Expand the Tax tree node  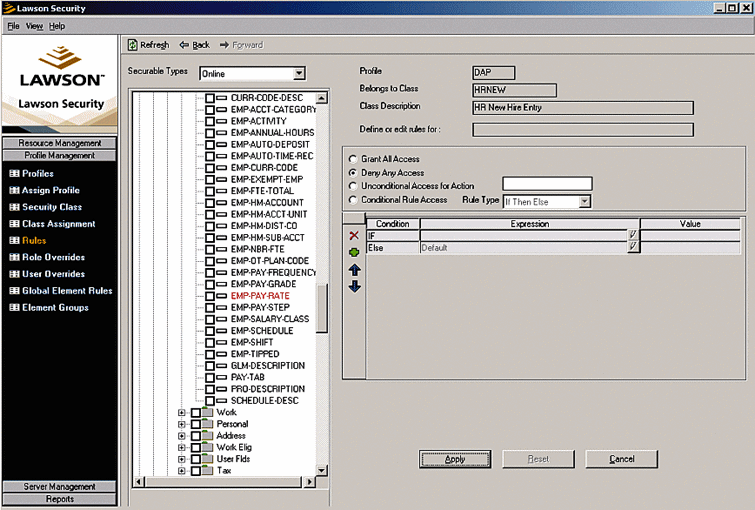click(x=182, y=471)
